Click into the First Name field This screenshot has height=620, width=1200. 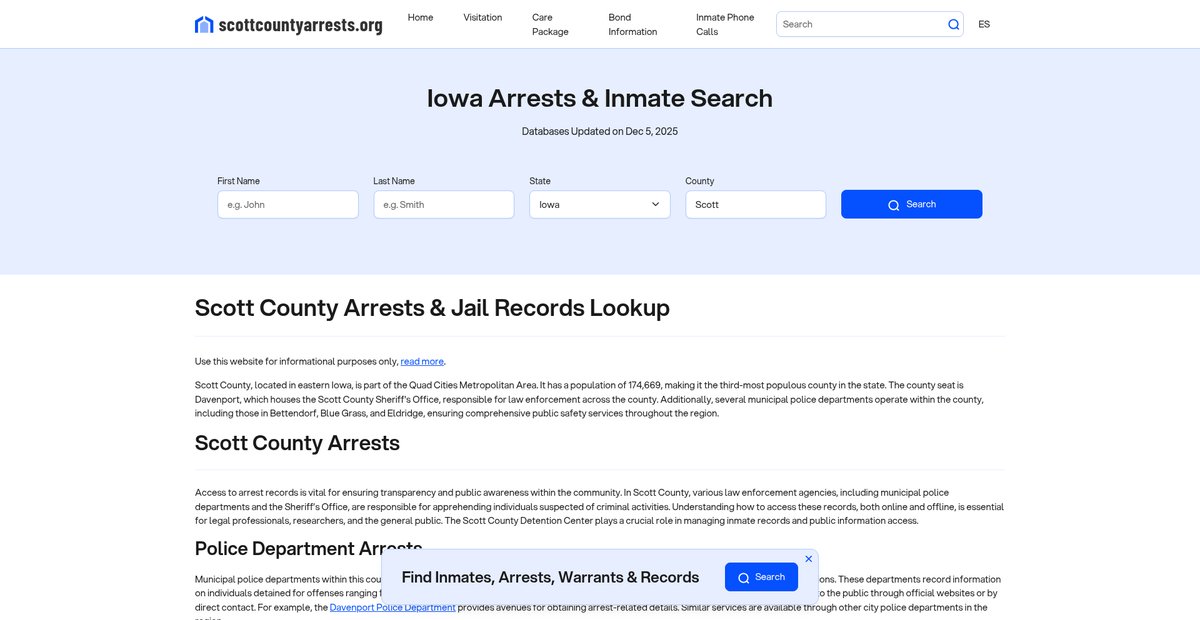click(288, 204)
